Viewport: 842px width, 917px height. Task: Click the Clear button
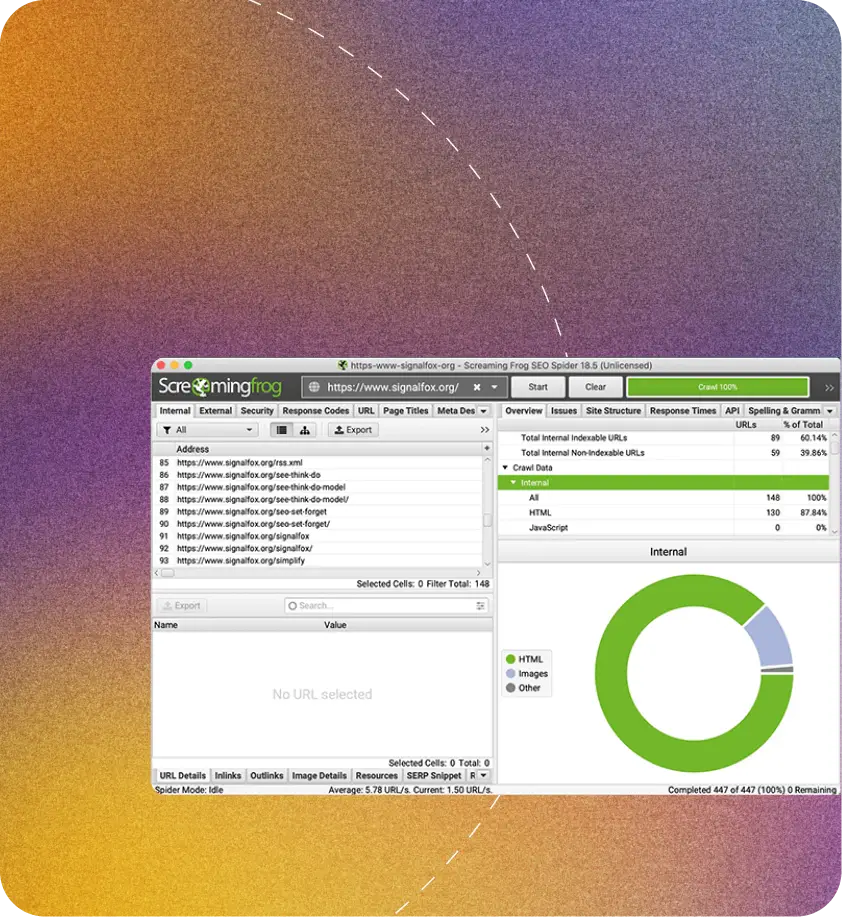(595, 387)
